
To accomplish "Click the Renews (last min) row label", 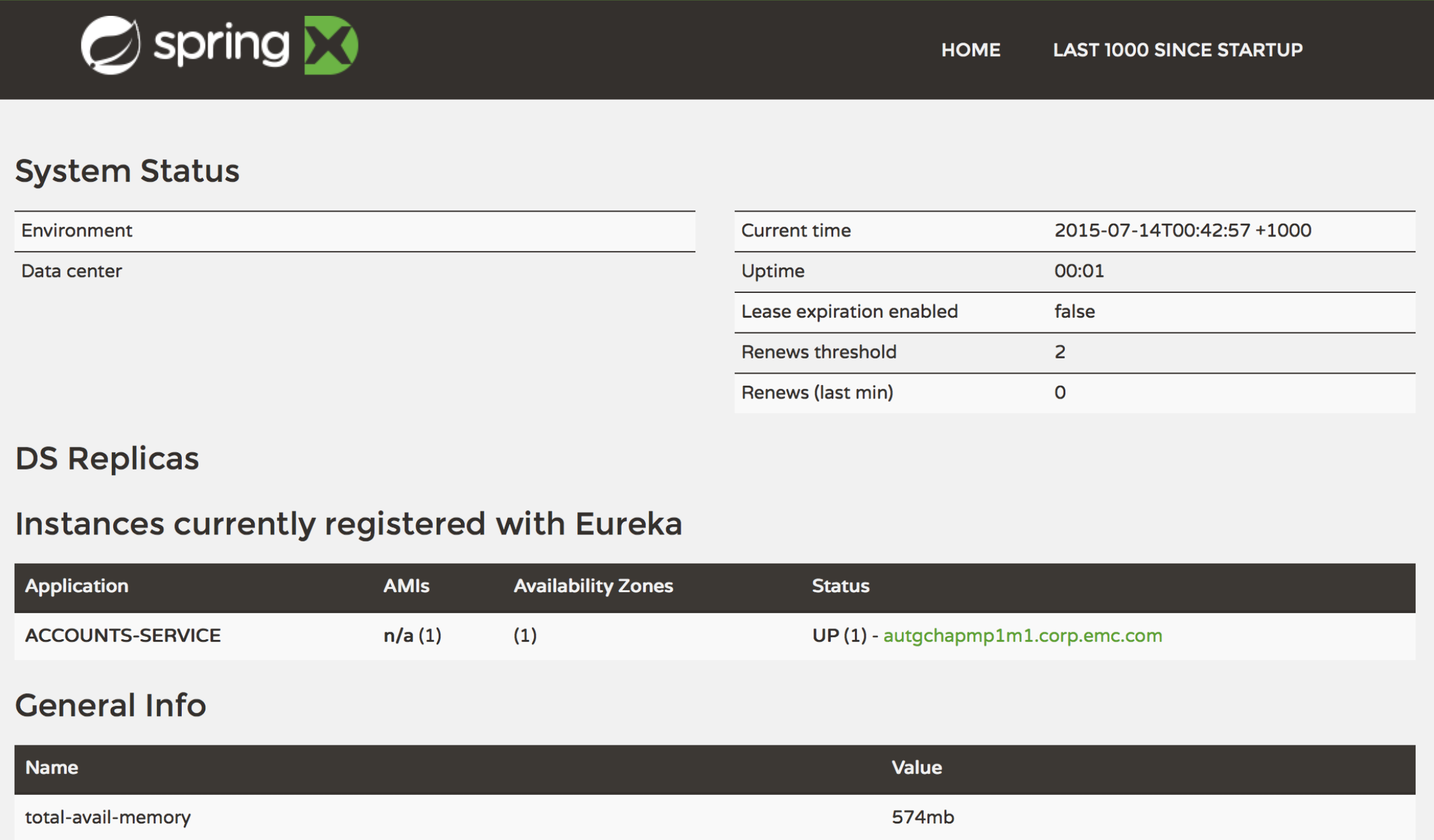I will (x=817, y=393).
